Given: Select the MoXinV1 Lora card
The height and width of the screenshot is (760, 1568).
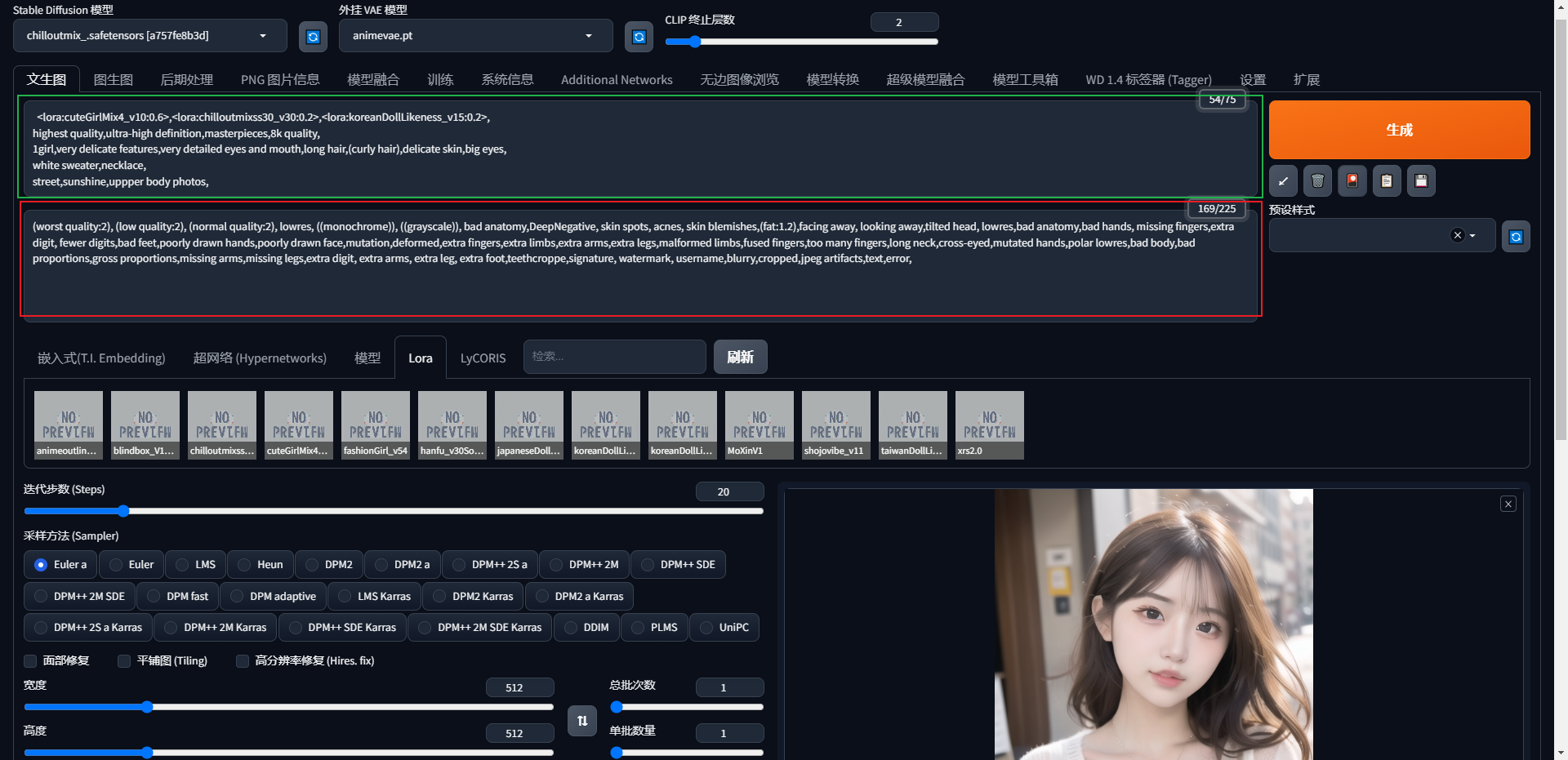Looking at the screenshot, I should pos(759,425).
